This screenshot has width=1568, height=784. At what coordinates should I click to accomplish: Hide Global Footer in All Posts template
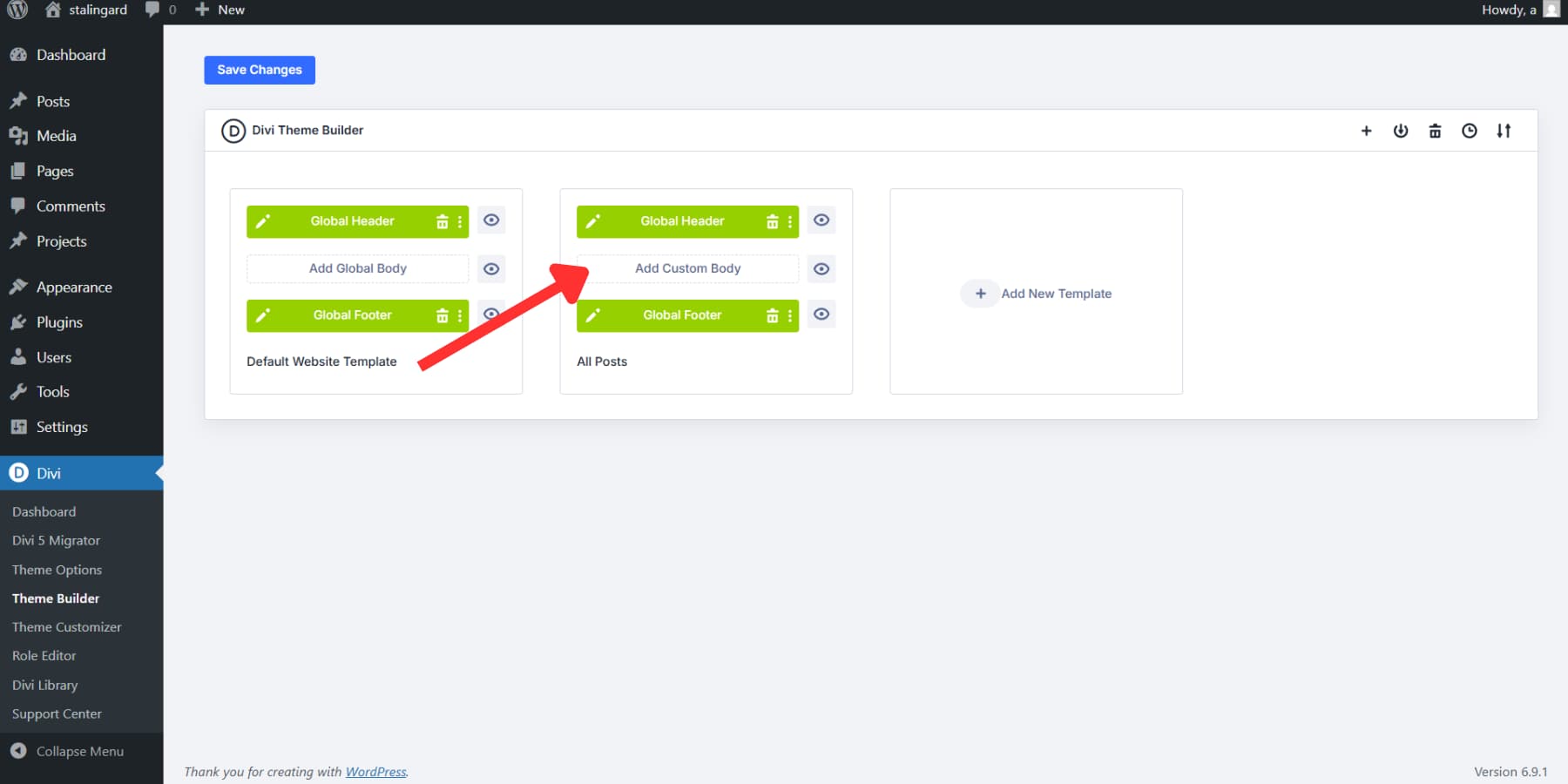coord(821,314)
